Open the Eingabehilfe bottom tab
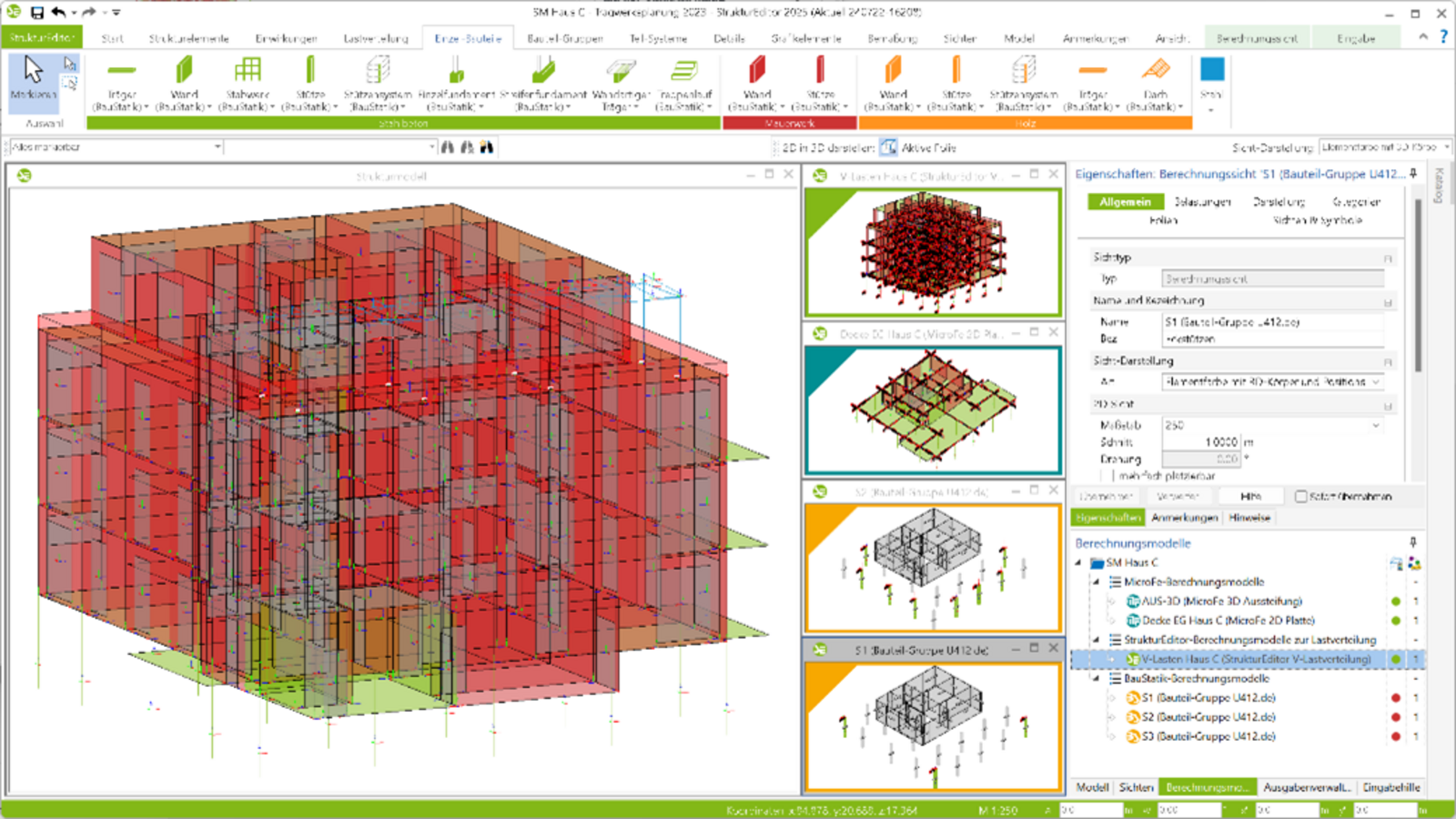 tap(1390, 787)
